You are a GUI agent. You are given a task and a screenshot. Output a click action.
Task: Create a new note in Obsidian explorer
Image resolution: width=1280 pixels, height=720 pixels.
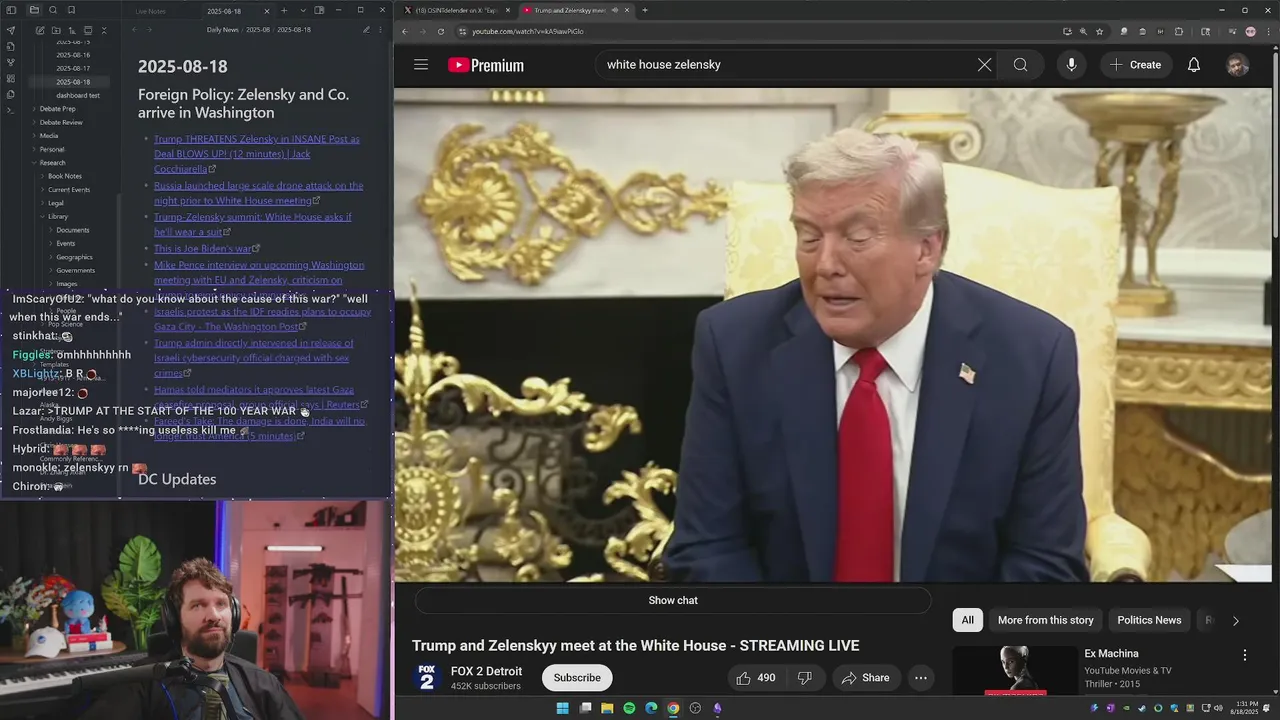pyautogui.click(x=40, y=30)
